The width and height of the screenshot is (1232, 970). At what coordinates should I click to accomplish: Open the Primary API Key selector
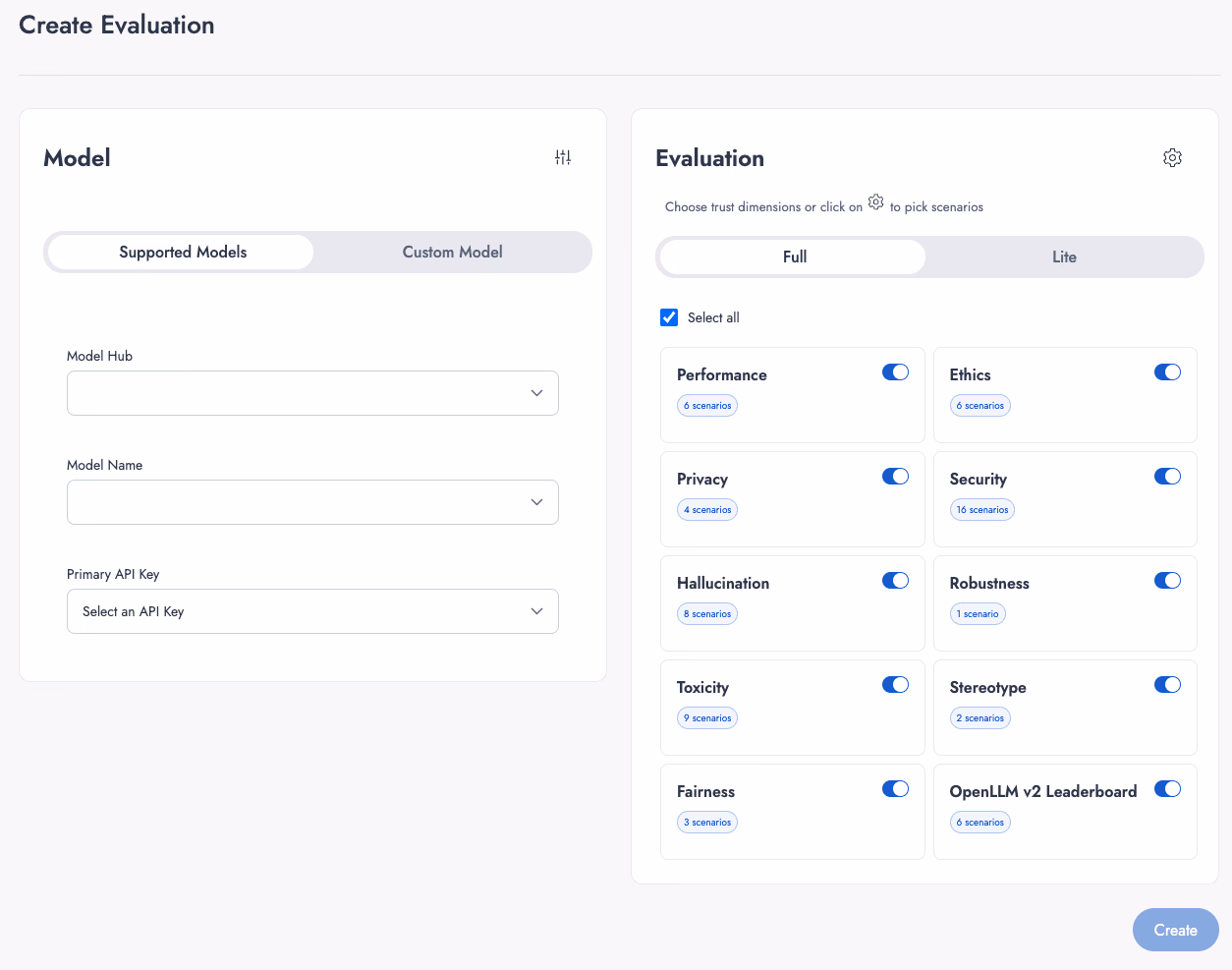coord(312,611)
